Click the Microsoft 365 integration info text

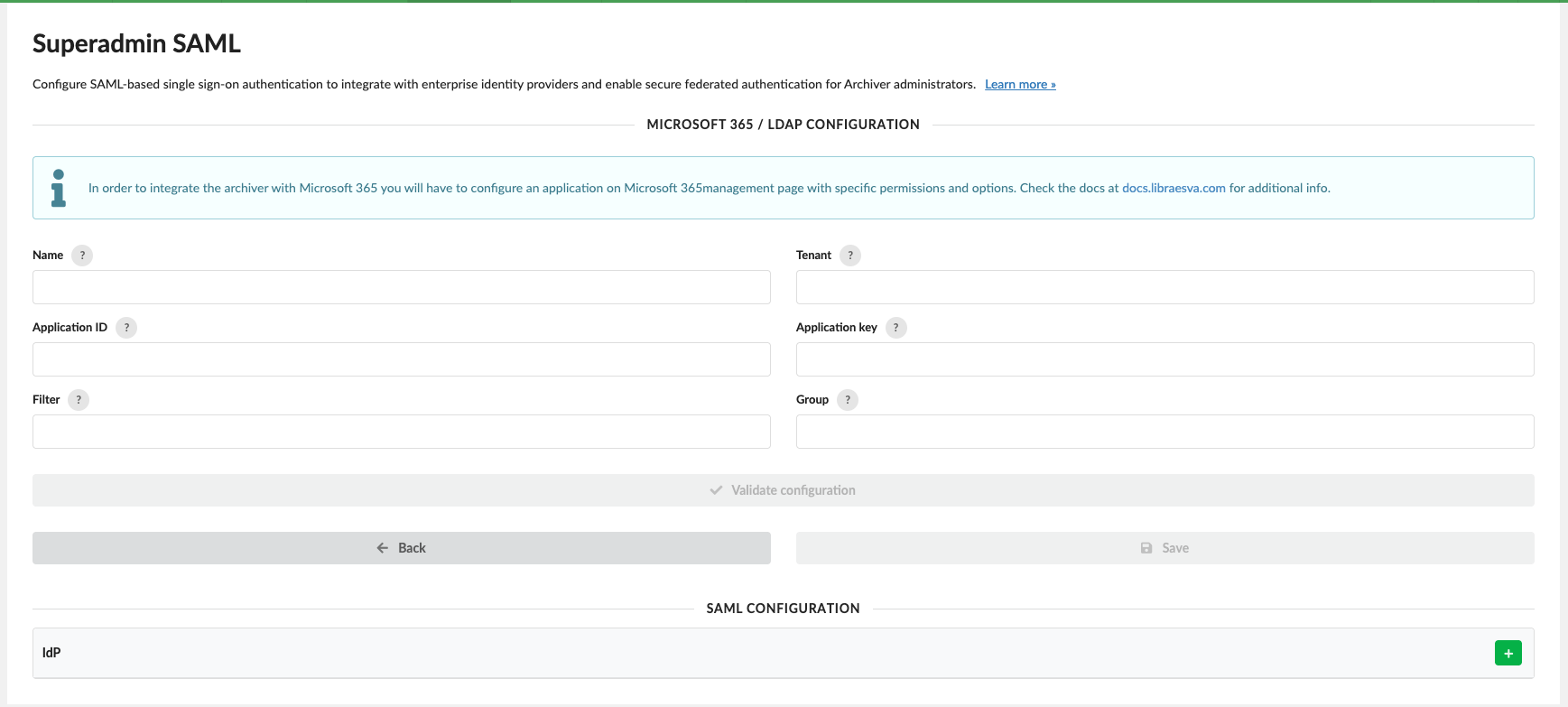point(709,188)
